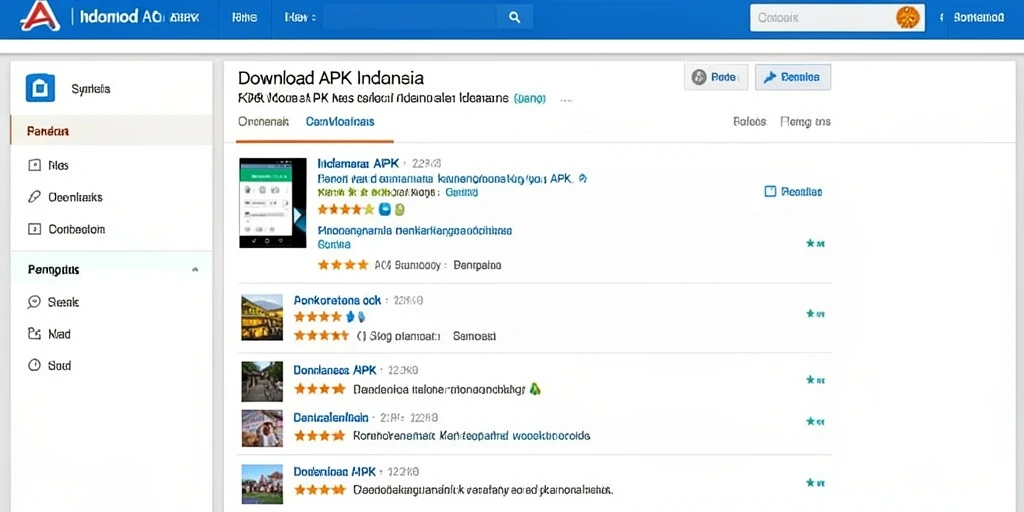Switch to the Onoenak tab
This screenshot has width=1024, height=512.
coord(263,121)
